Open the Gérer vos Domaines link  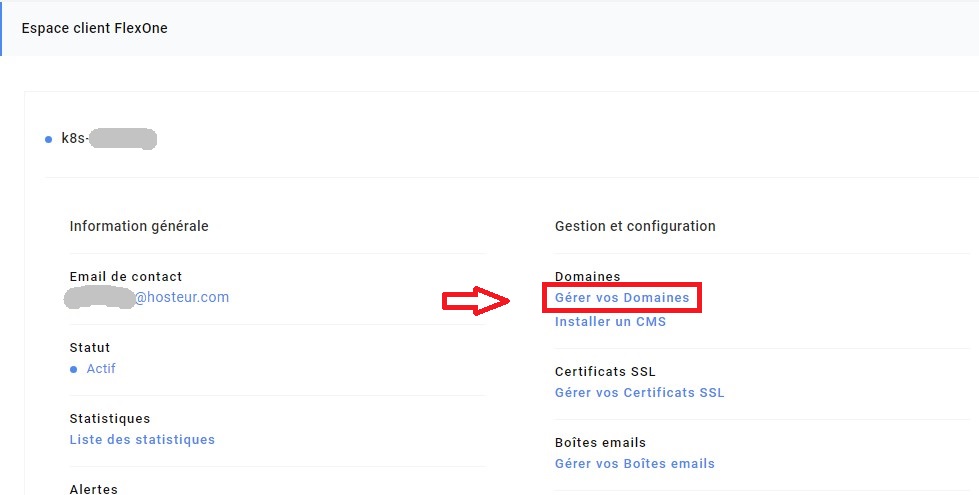(x=622, y=298)
